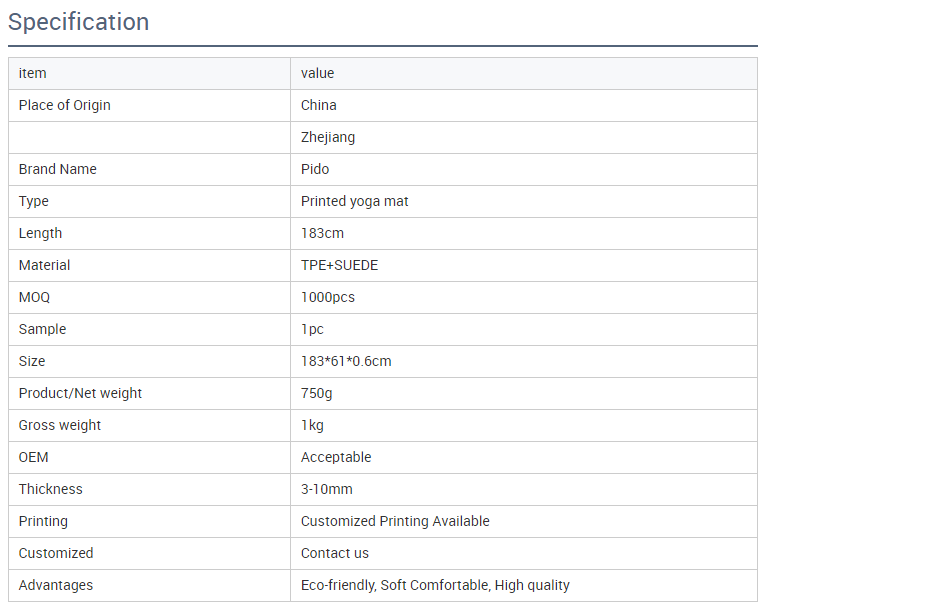Click the '1000pcs' value

[x=328, y=297]
